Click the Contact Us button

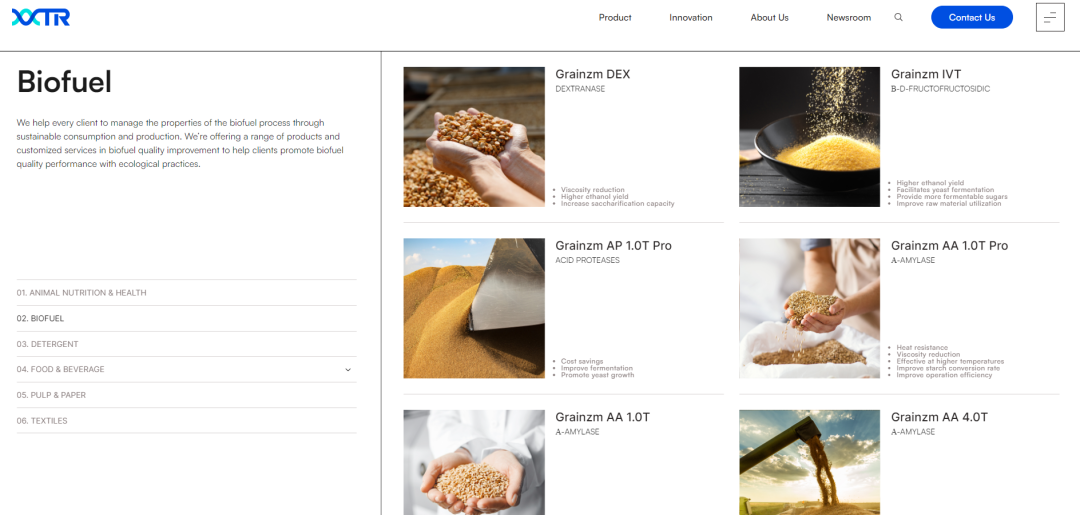[972, 17]
